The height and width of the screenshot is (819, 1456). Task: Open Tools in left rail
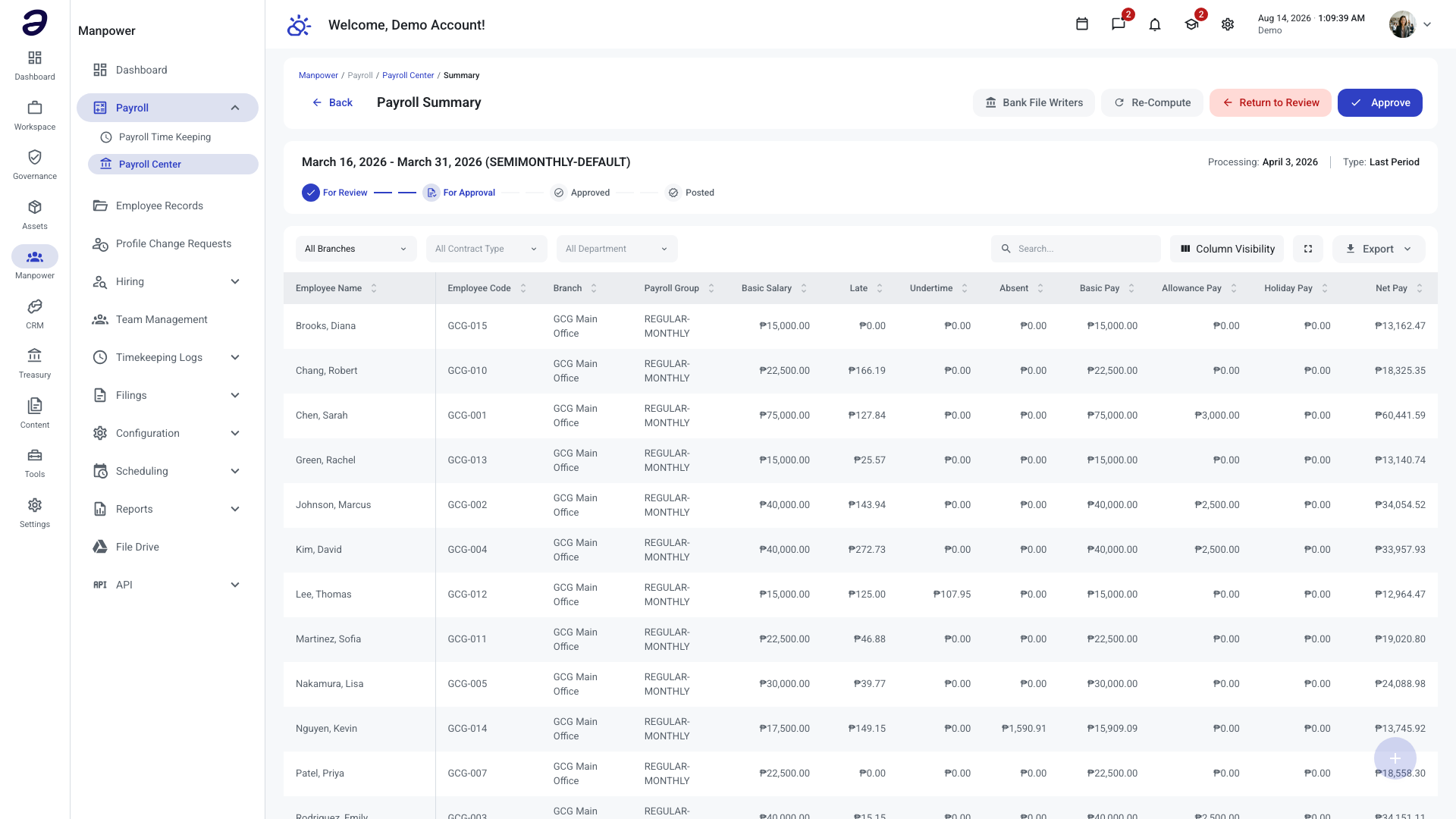click(x=35, y=463)
